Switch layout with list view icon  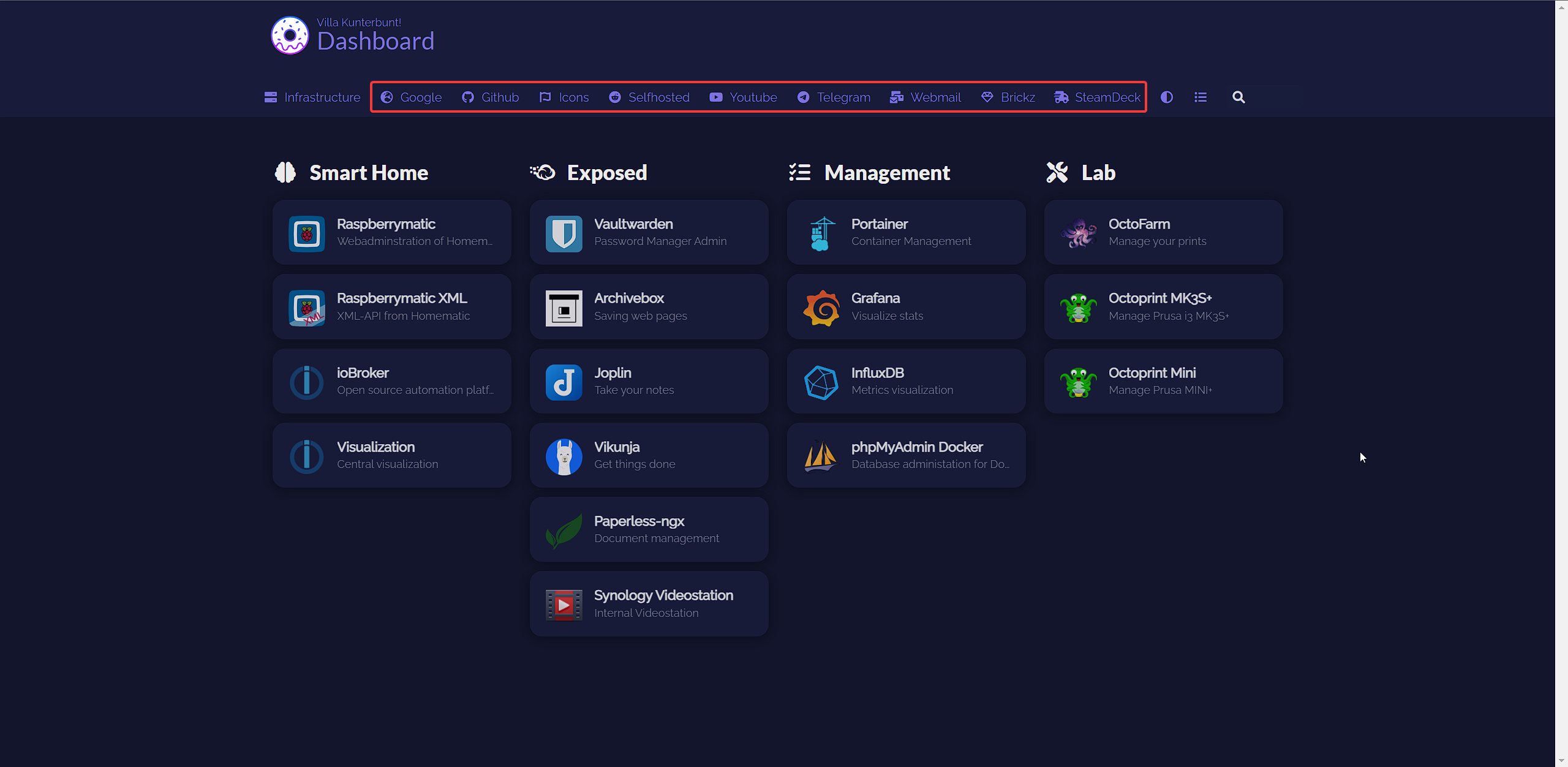tap(1200, 97)
